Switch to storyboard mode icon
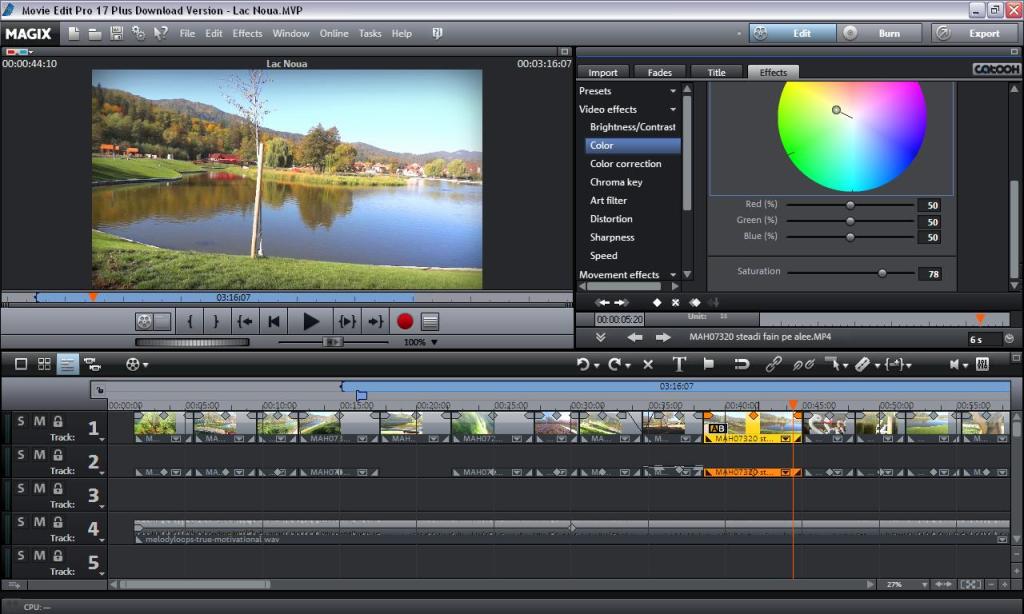The width and height of the screenshot is (1024, 614). coord(44,364)
